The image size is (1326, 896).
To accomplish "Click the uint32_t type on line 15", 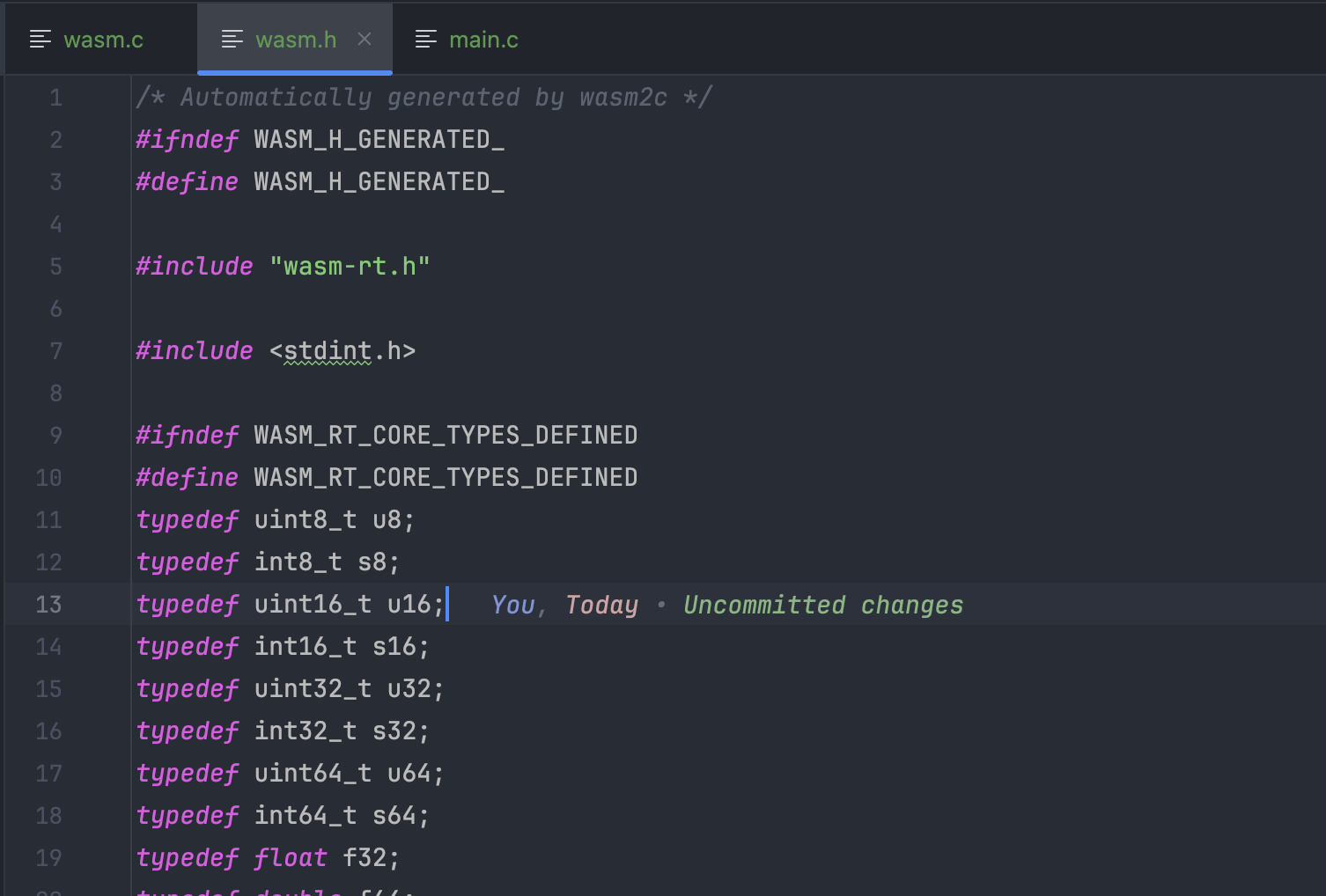I will click(x=313, y=689).
